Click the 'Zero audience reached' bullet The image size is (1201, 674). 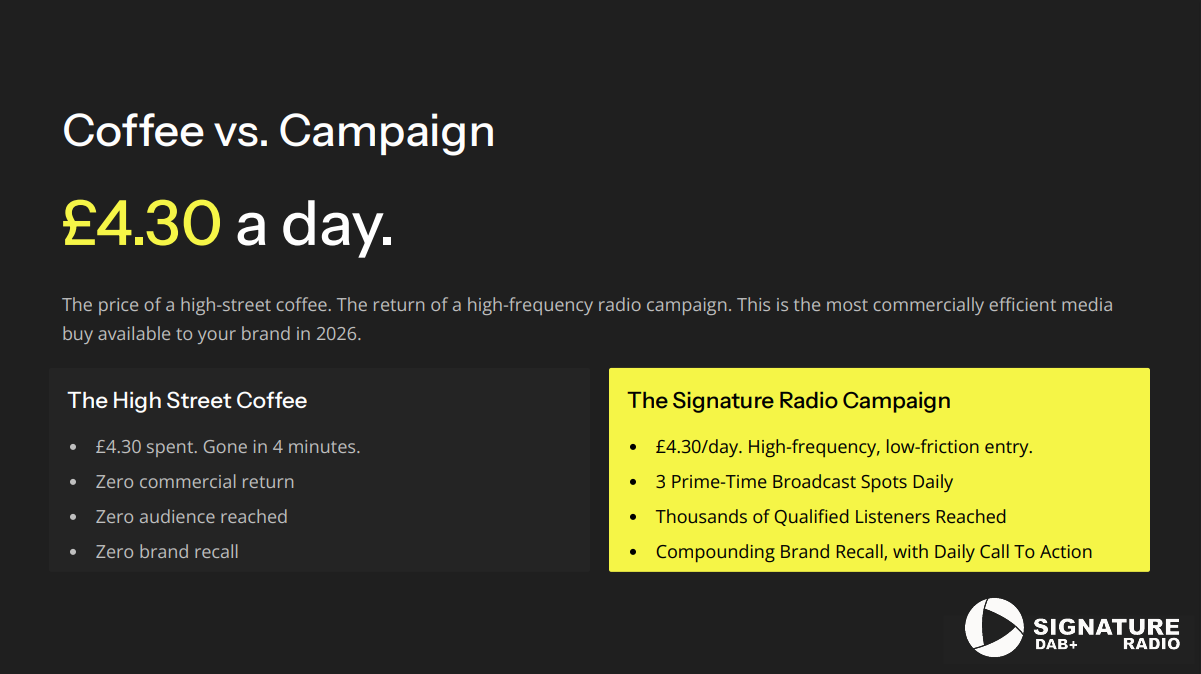[191, 517]
